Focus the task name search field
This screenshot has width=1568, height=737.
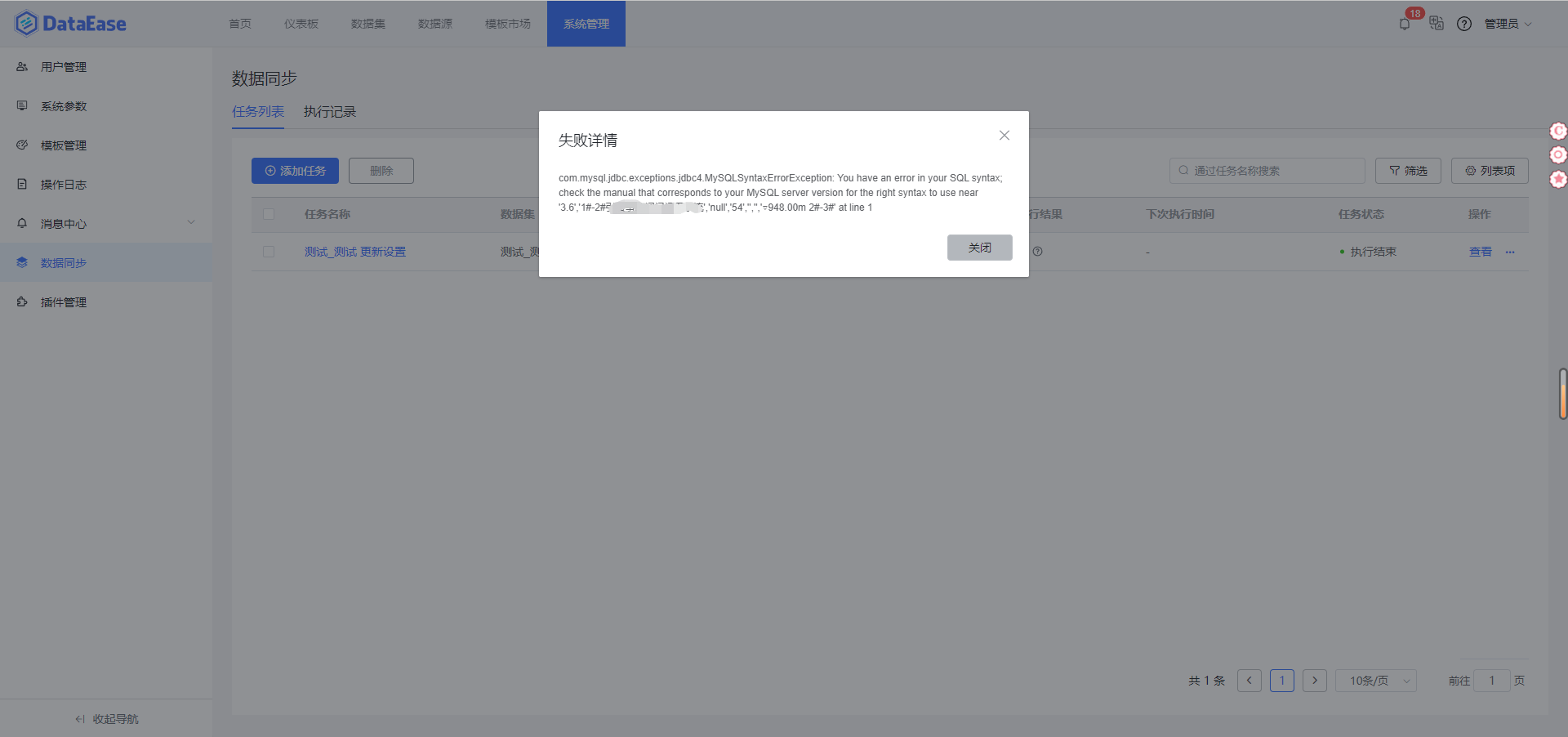(x=1267, y=171)
